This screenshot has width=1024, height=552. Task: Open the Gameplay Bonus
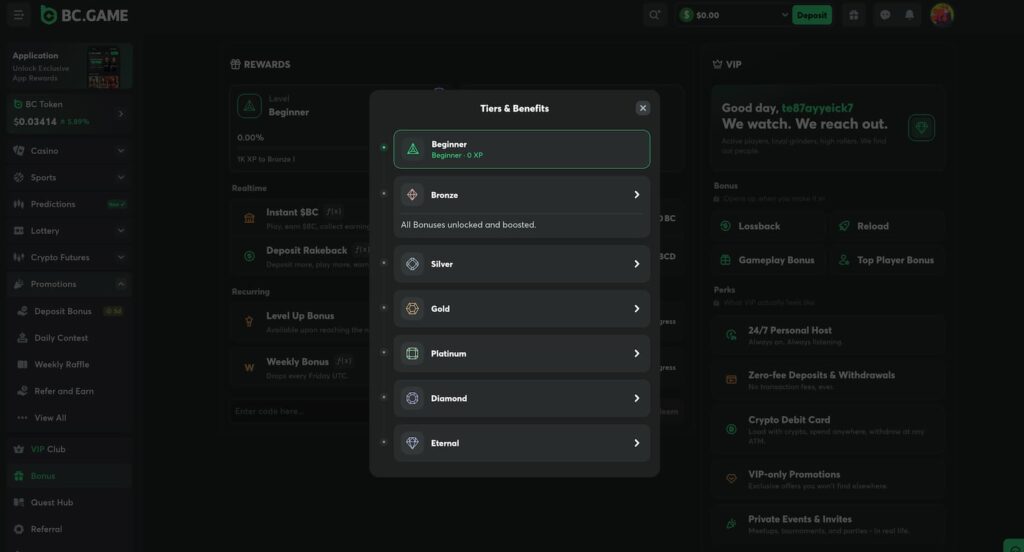769,260
